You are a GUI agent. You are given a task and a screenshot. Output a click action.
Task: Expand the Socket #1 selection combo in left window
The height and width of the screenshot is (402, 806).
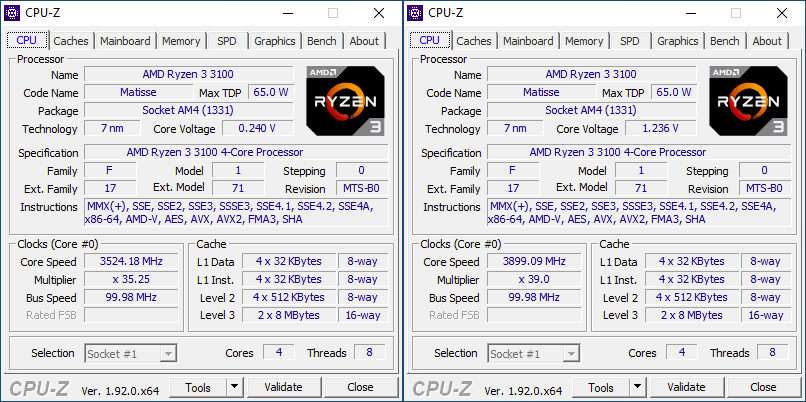(x=169, y=353)
